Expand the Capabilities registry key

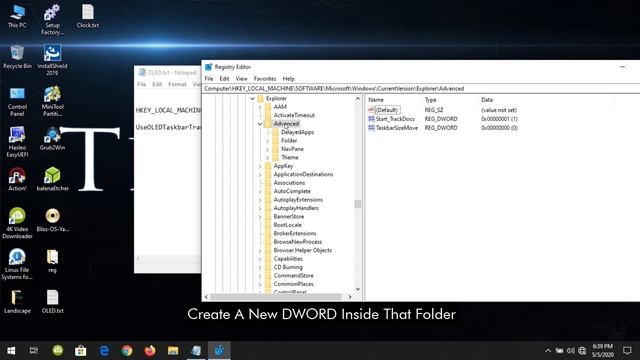tap(260, 259)
